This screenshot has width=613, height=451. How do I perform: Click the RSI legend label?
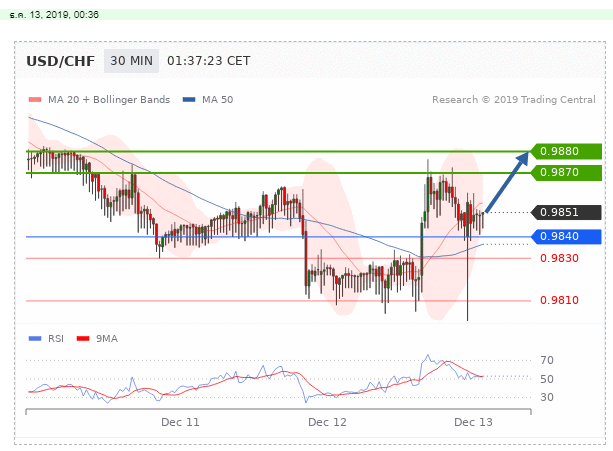(56, 338)
